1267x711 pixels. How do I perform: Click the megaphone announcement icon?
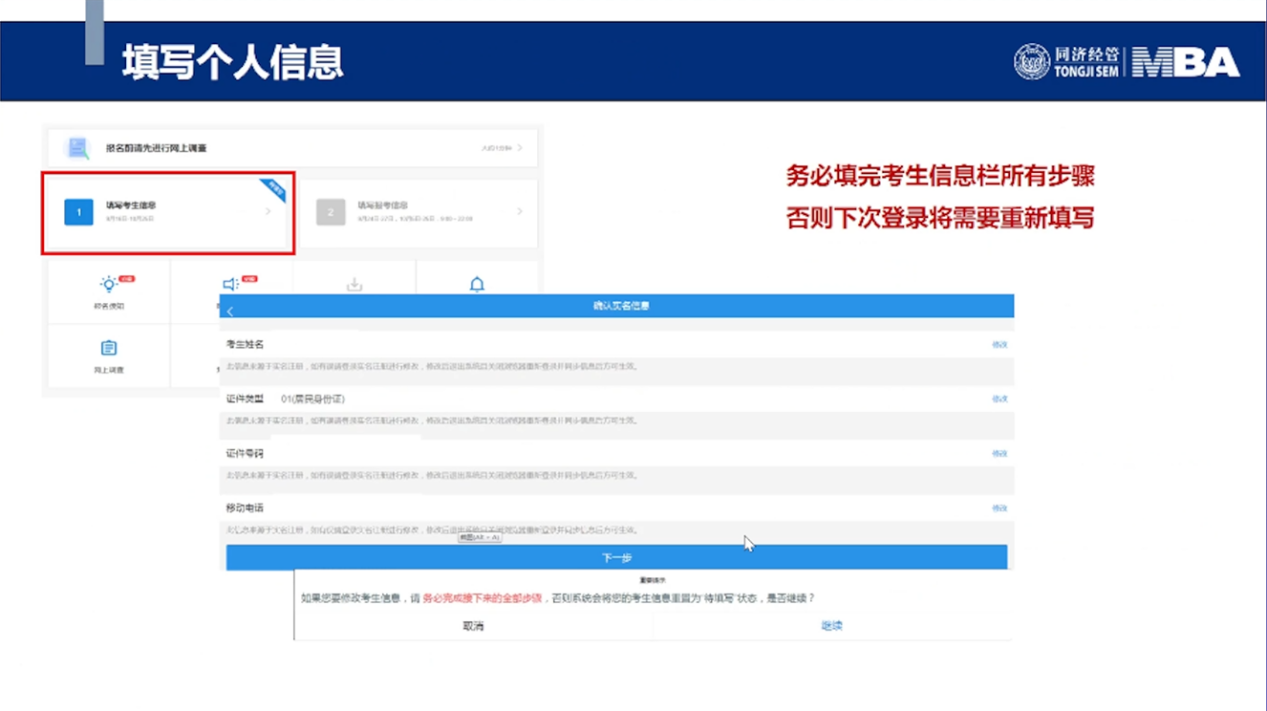point(231,285)
